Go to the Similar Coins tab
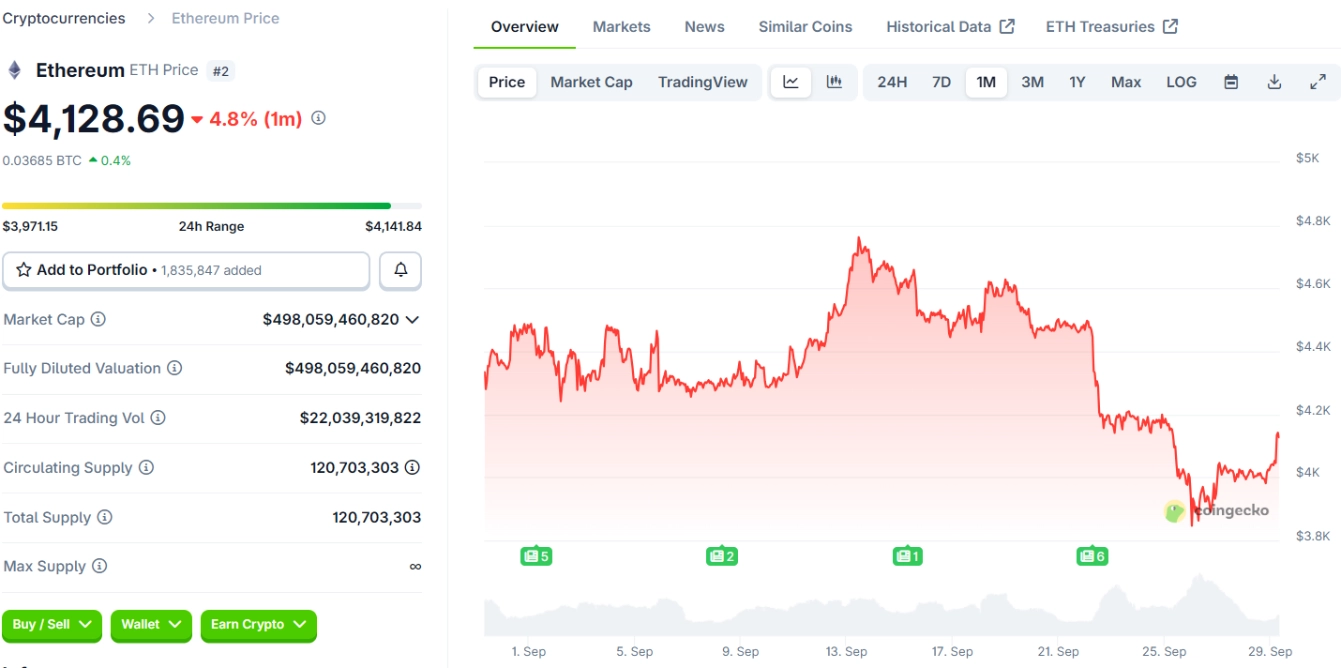The image size is (1341, 668). point(805,27)
